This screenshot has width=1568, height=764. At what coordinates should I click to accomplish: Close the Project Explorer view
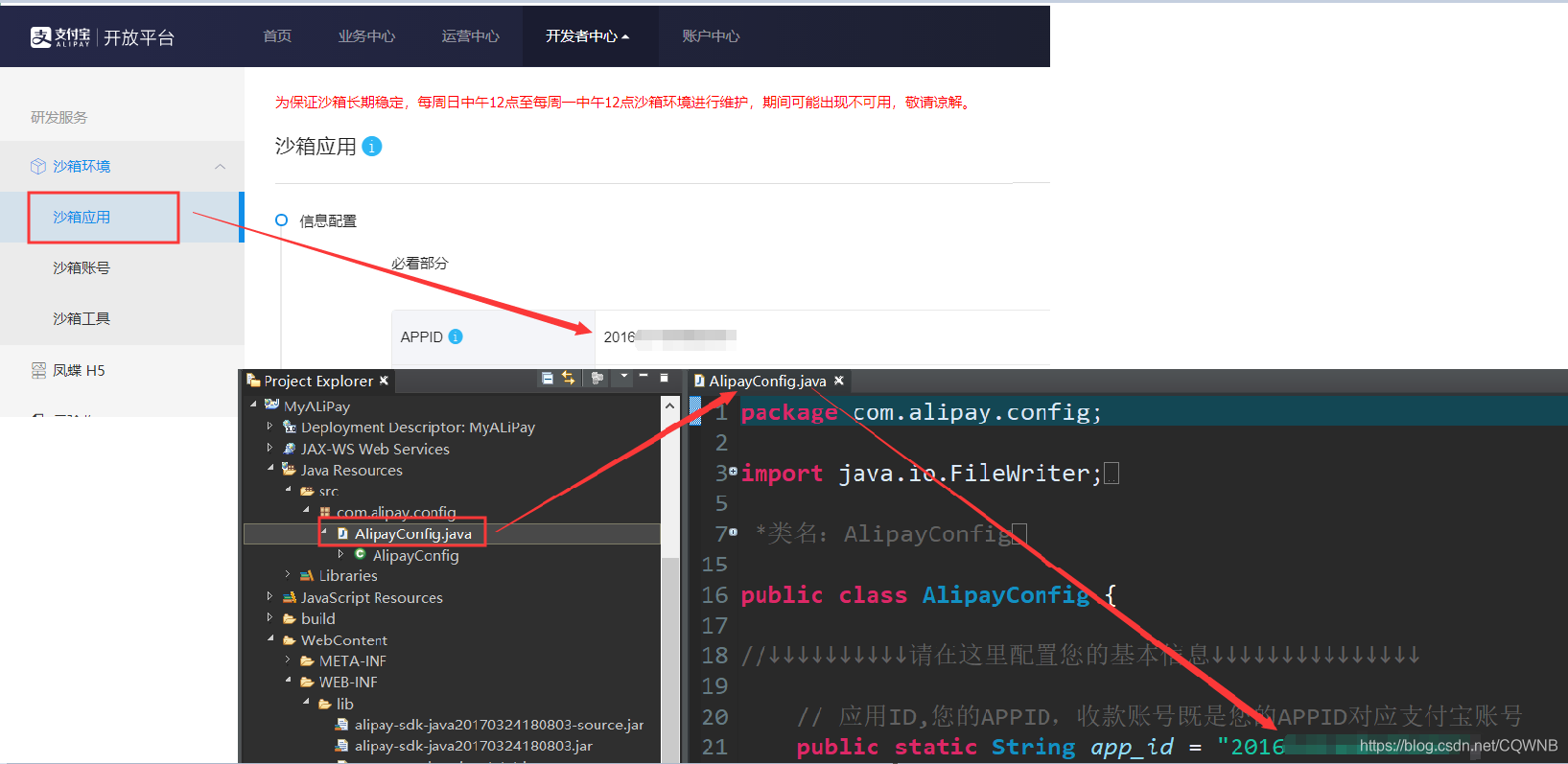click(384, 381)
